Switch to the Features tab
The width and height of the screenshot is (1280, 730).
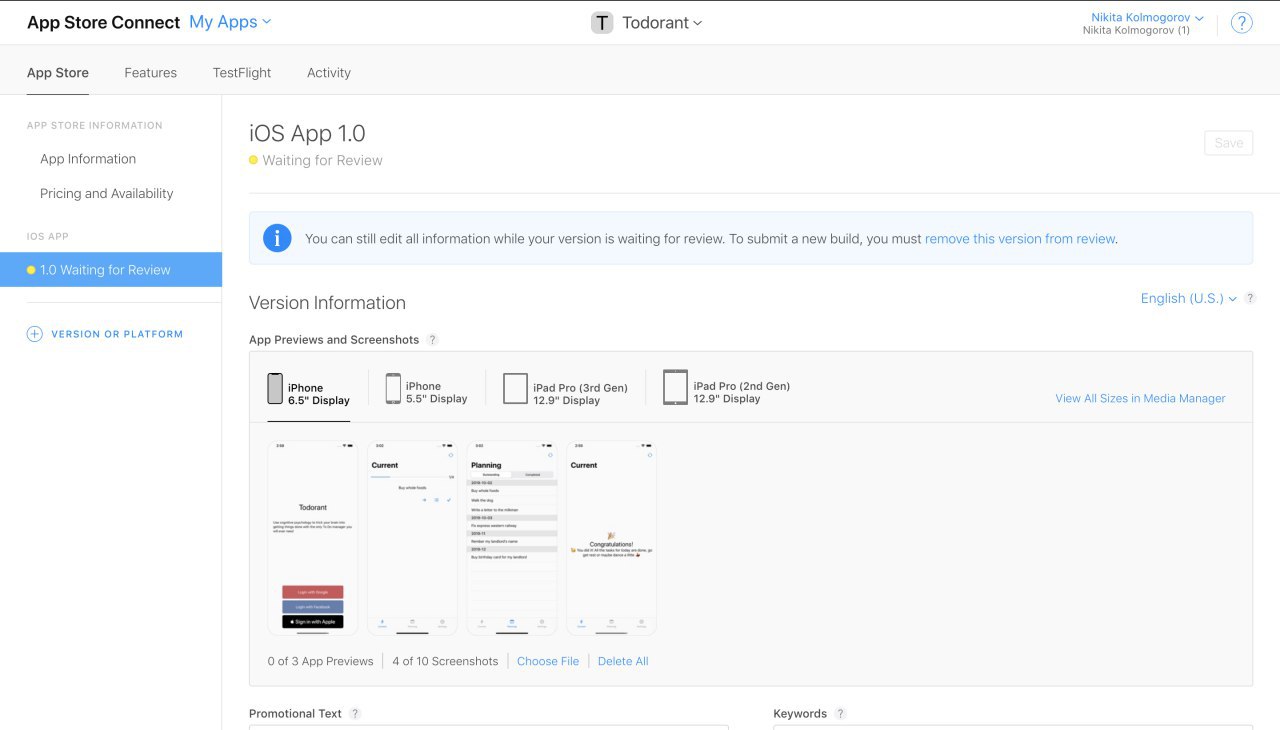pos(151,73)
